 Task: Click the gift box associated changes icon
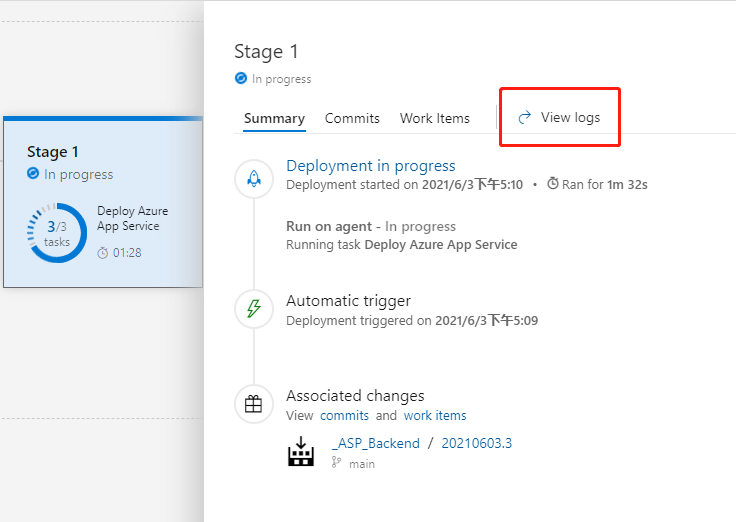pyautogui.click(x=254, y=404)
